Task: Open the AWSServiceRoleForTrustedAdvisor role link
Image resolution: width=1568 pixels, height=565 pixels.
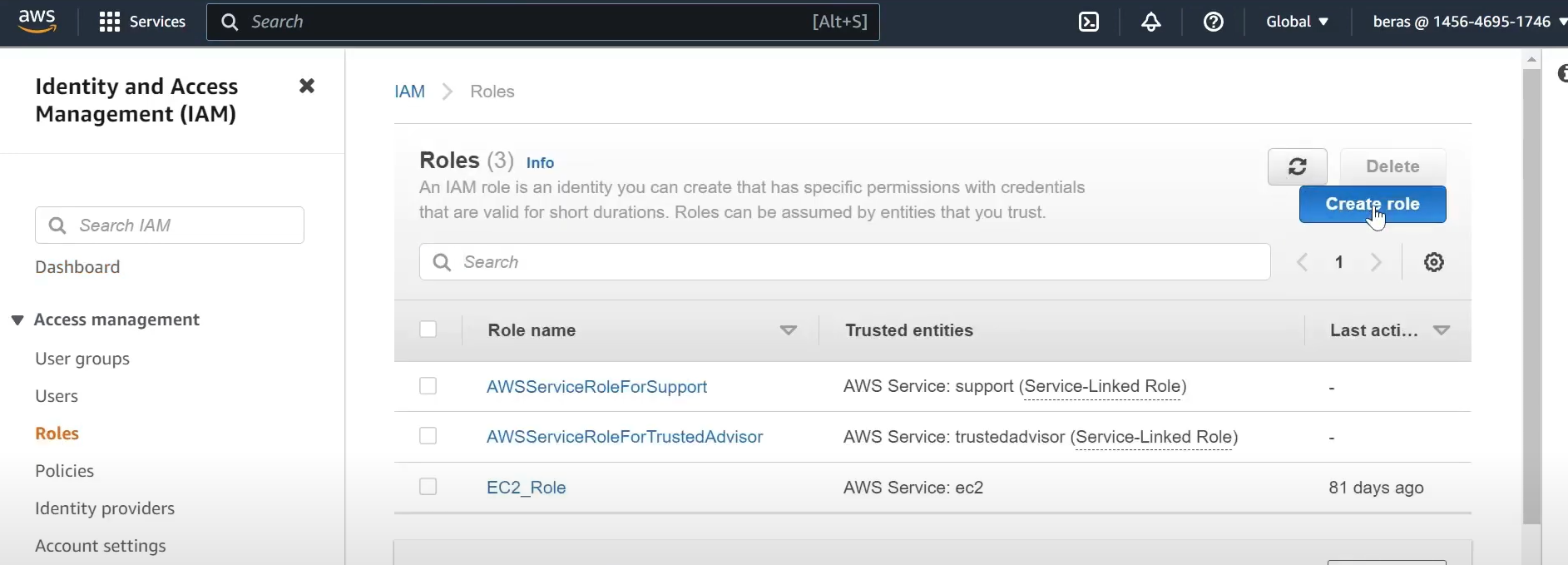Action: point(624,437)
